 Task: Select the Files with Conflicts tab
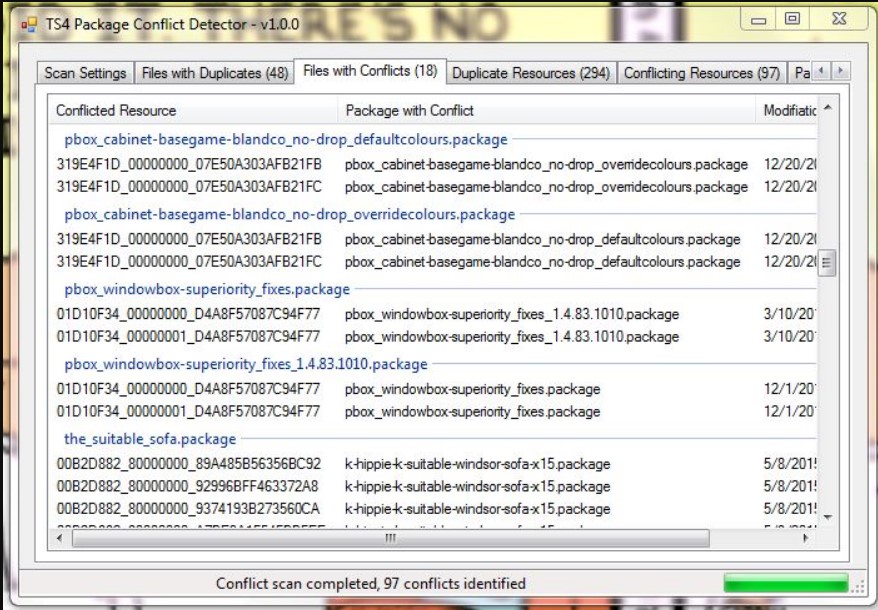tap(369, 71)
